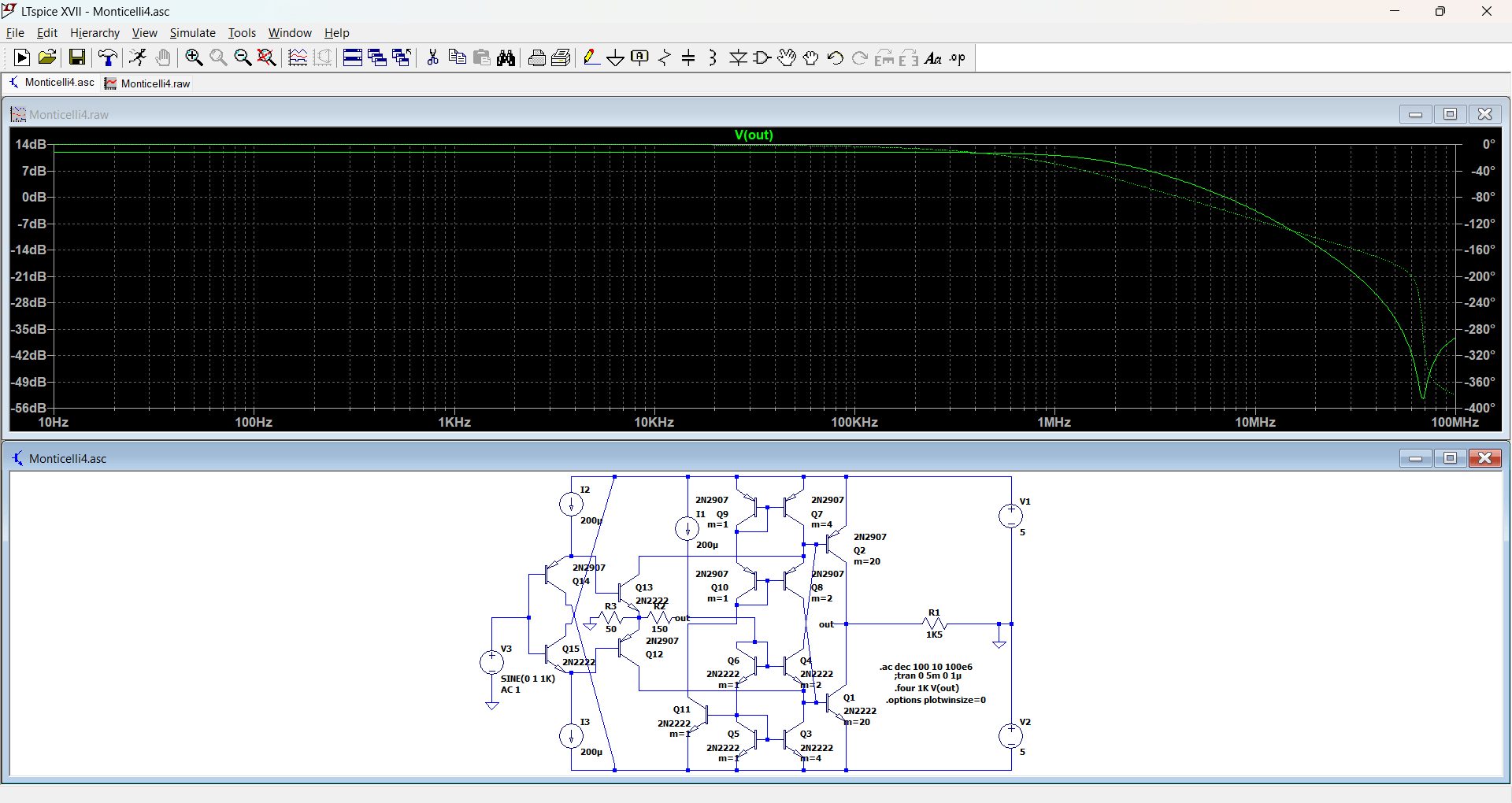Halt the simulation with the hand icon
Screen dimensions: 1512x803
tap(163, 57)
